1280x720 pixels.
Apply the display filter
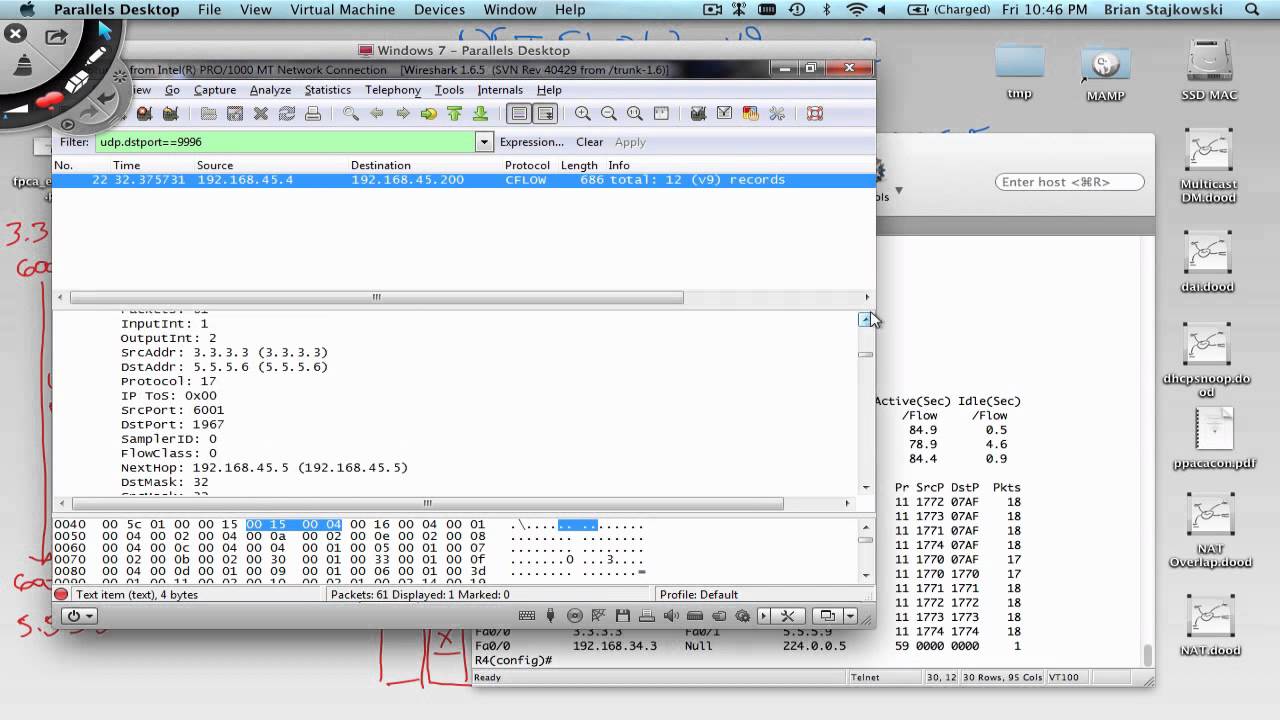pyautogui.click(x=630, y=142)
